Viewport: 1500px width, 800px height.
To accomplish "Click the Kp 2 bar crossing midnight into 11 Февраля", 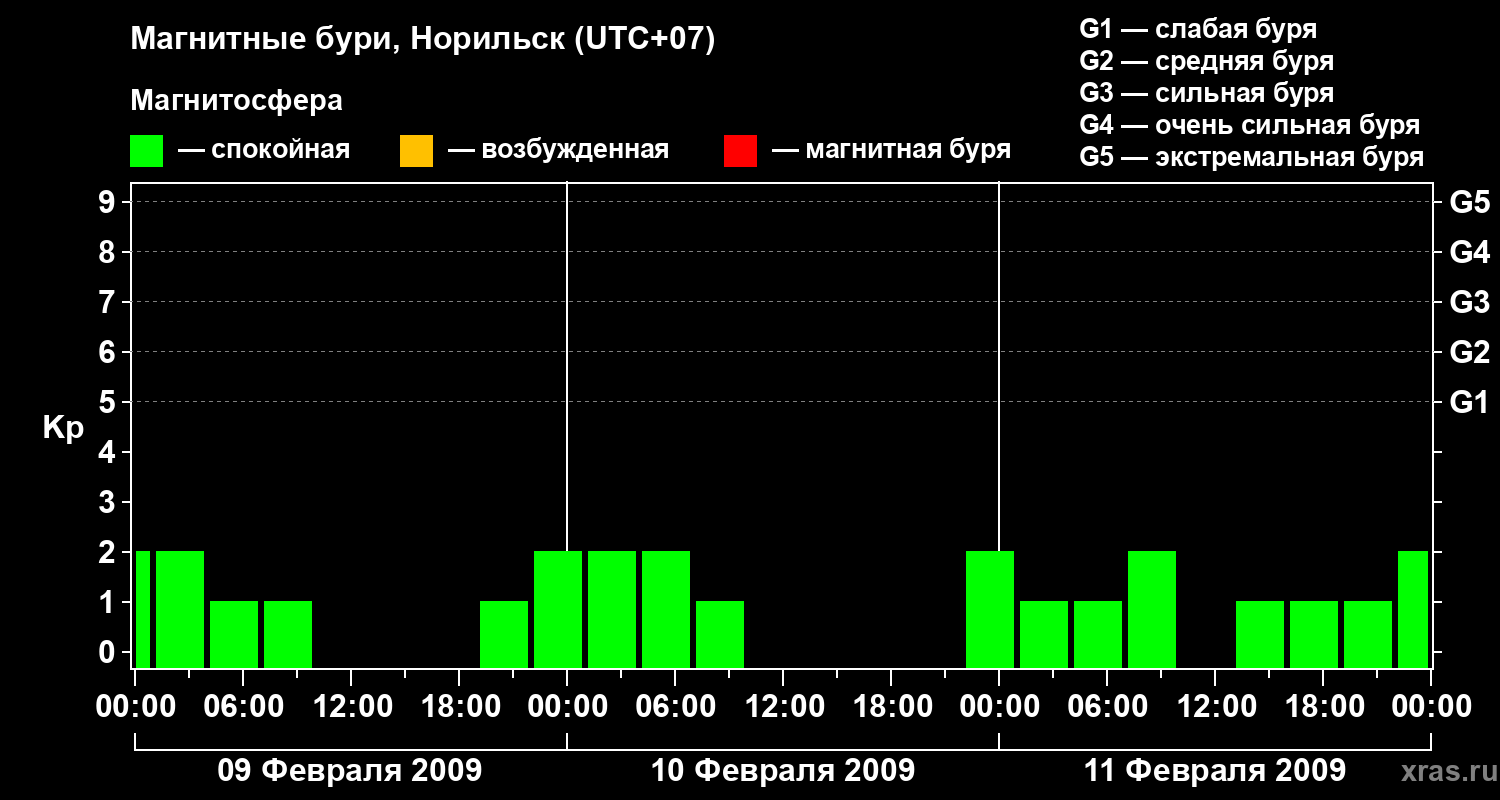I will click(x=990, y=609).
